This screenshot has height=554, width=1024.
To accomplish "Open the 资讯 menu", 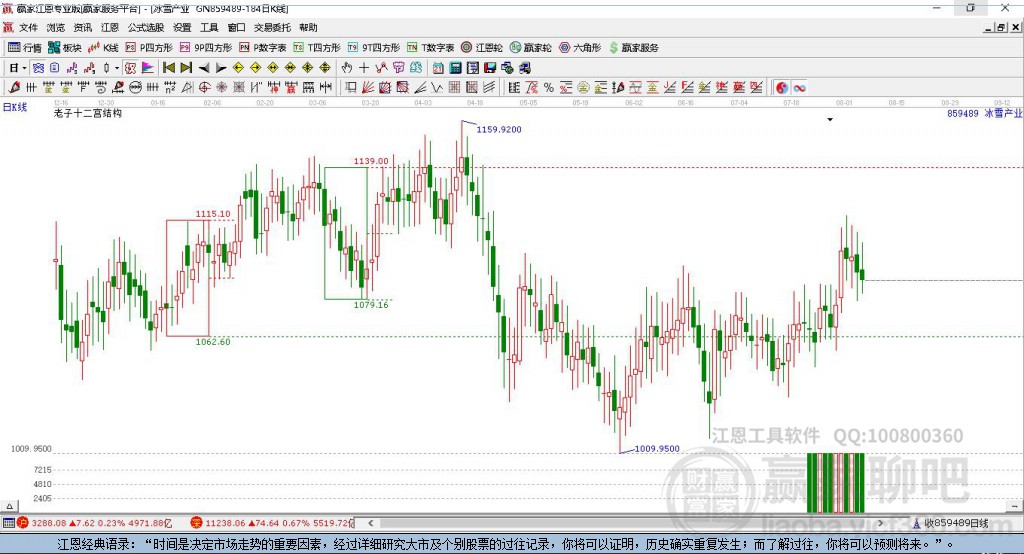I will (82, 27).
